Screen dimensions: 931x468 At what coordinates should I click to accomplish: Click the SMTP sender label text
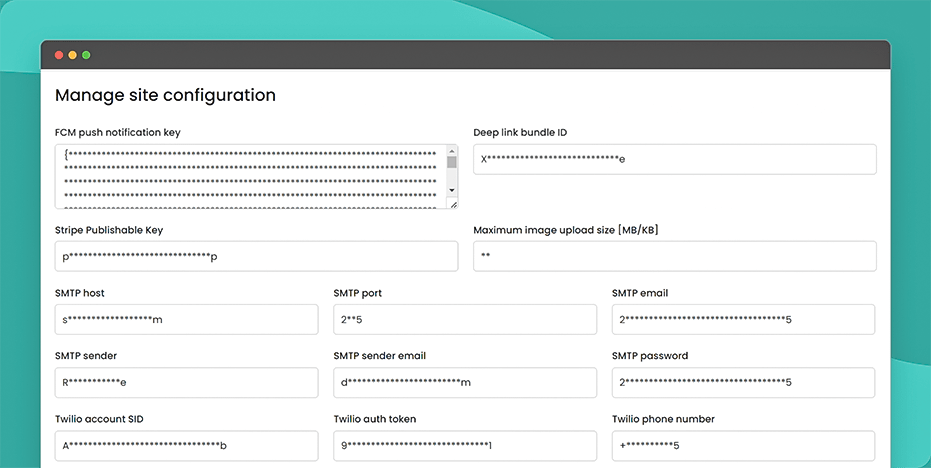(x=86, y=356)
